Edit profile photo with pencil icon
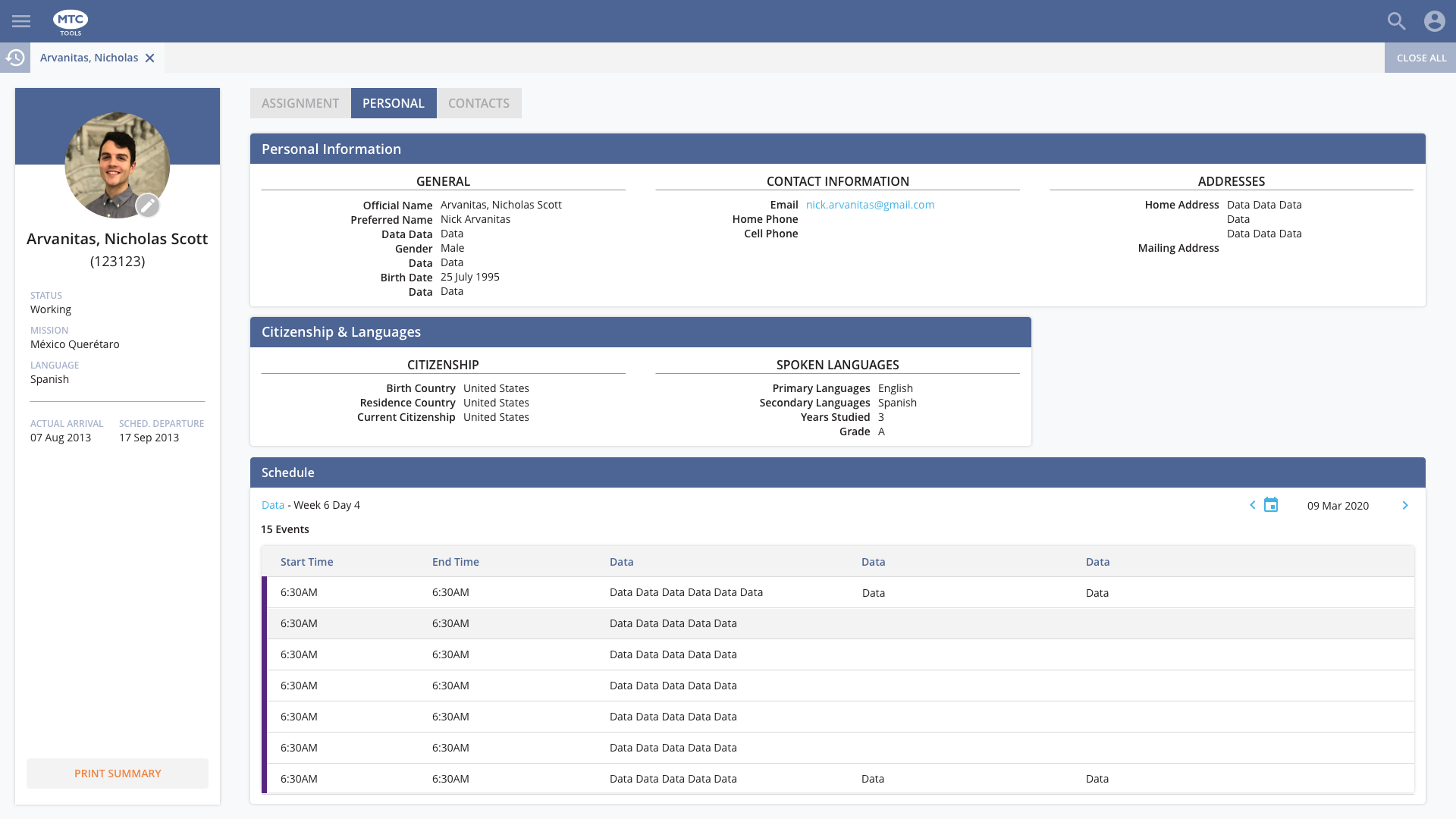The width and height of the screenshot is (1456, 819). (x=148, y=205)
